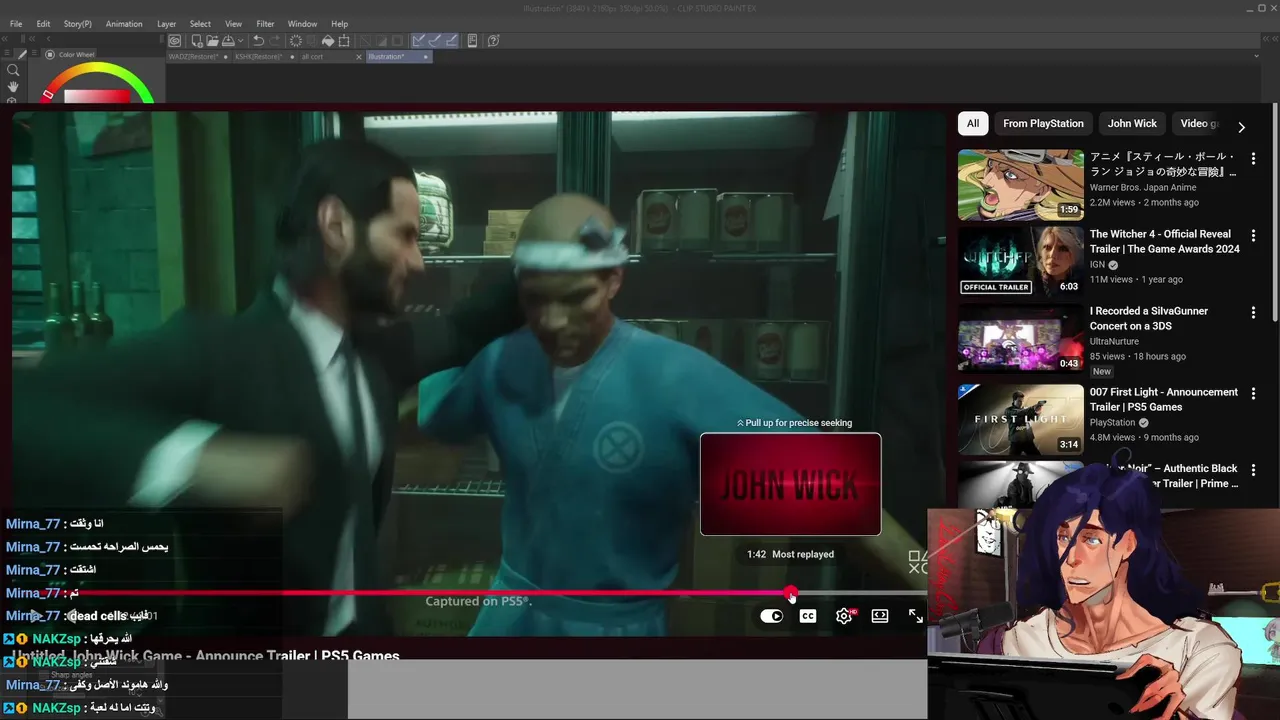Undo the last action in Clip Studio
The height and width of the screenshot is (720, 1280).
click(x=258, y=41)
